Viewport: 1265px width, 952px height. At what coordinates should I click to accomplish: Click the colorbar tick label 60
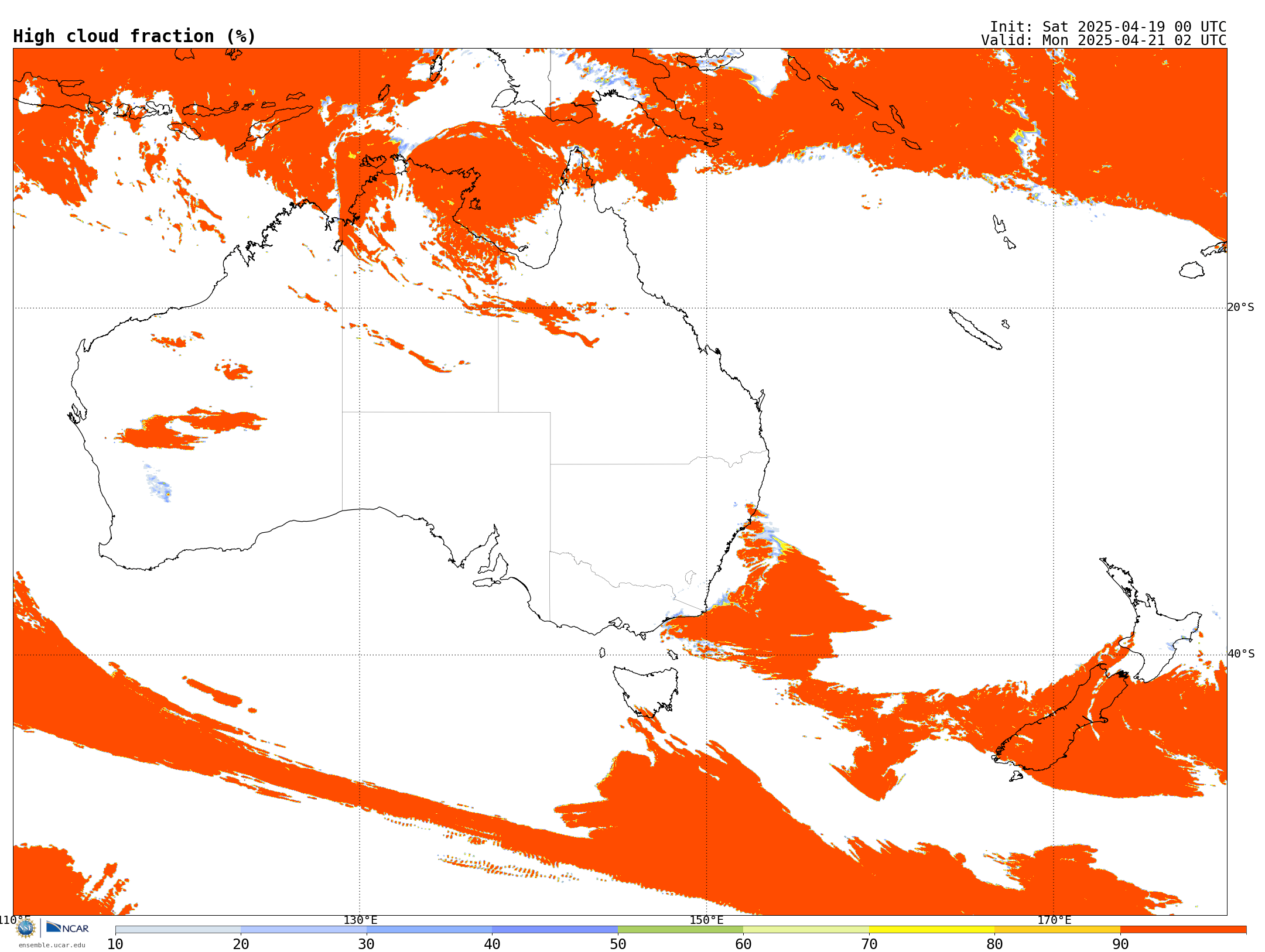tap(743, 944)
